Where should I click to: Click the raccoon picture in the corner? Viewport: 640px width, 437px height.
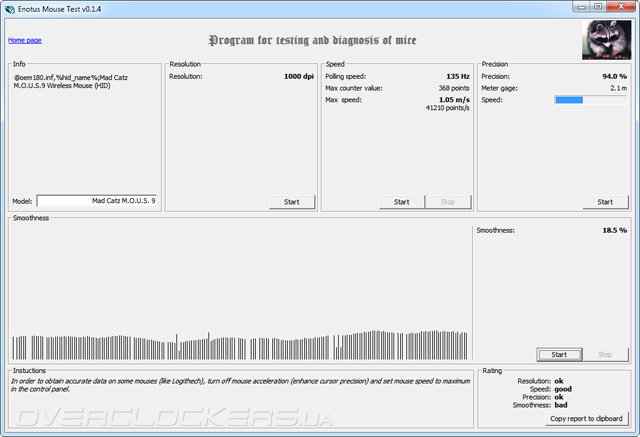coord(606,40)
